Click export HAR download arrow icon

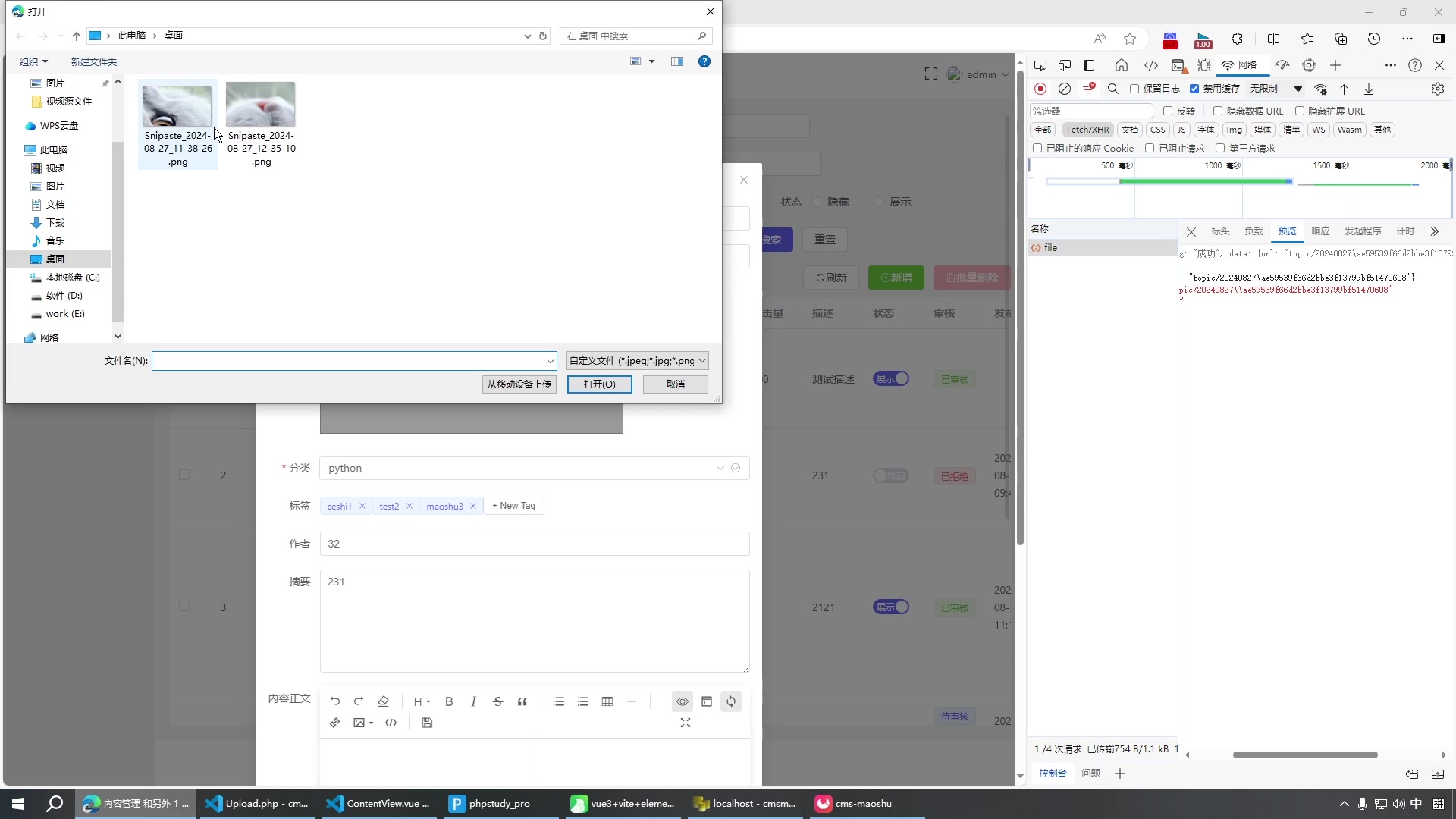[1369, 89]
